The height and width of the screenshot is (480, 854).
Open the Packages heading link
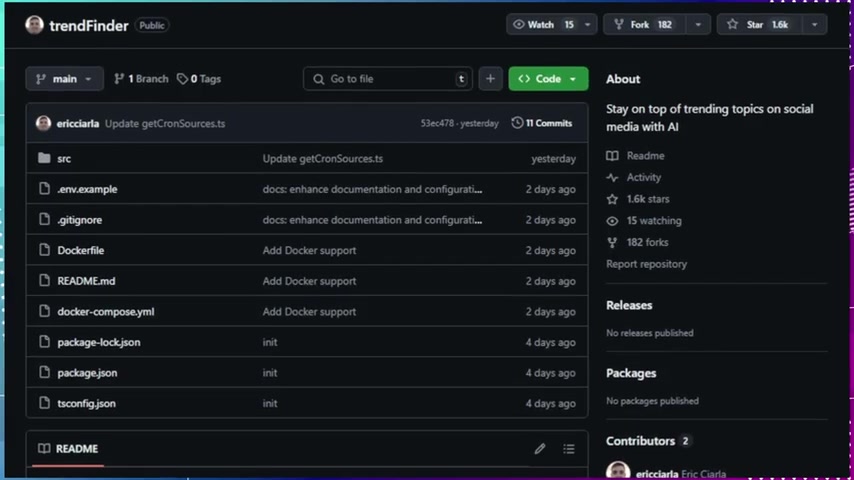tap(631, 373)
